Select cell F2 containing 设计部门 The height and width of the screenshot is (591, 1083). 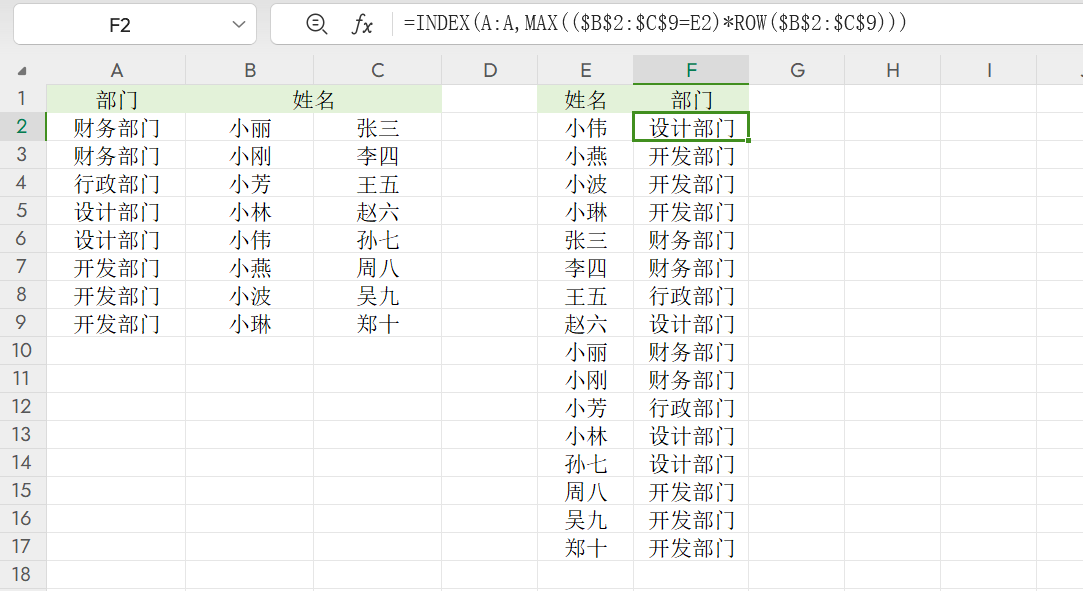[690, 127]
